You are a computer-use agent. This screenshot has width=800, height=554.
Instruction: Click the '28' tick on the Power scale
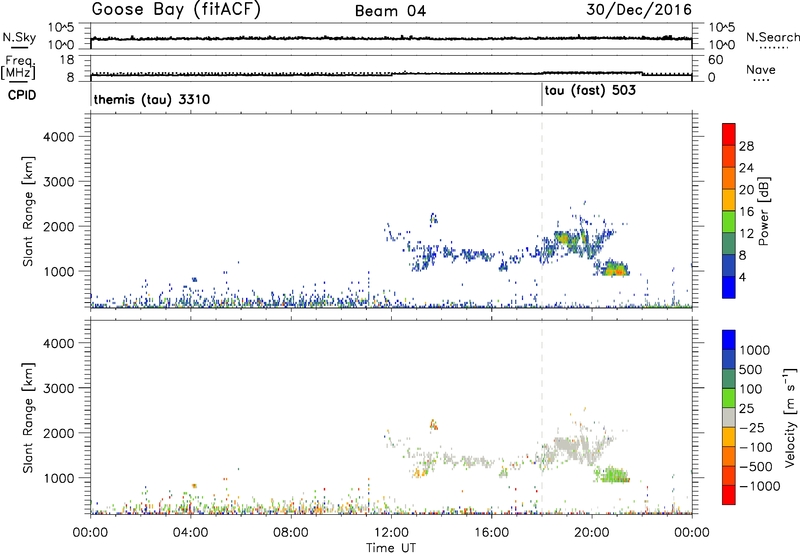[746, 146]
